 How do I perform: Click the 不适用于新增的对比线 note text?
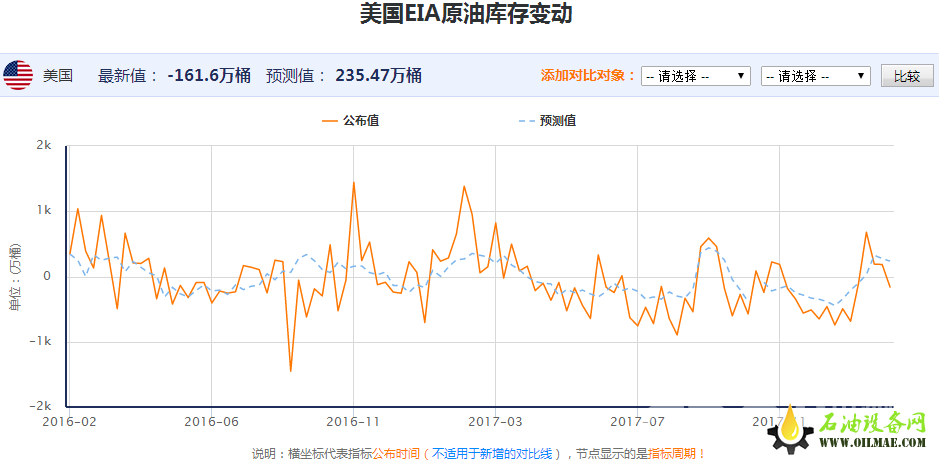pos(492,453)
